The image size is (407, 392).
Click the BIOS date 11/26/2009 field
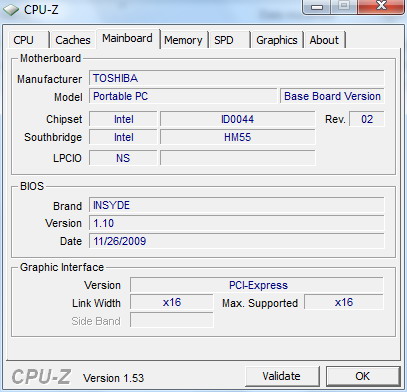tap(237, 241)
